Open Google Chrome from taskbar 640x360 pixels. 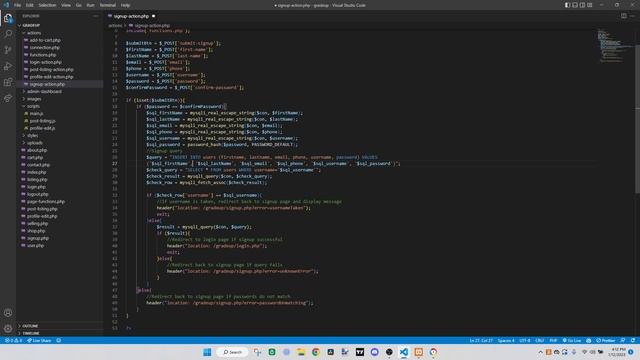pyautogui.click(x=316, y=352)
